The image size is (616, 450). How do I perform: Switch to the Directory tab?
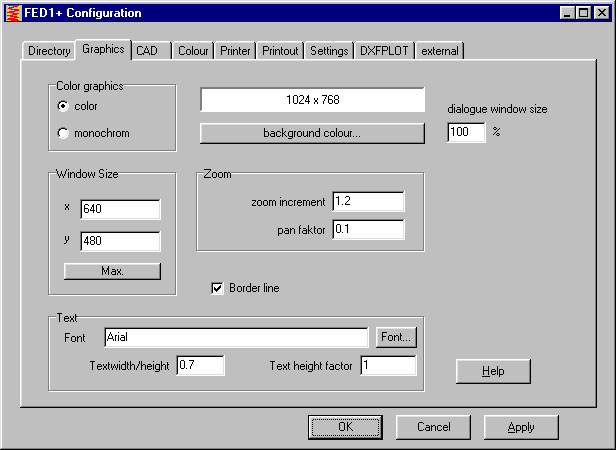click(x=49, y=51)
